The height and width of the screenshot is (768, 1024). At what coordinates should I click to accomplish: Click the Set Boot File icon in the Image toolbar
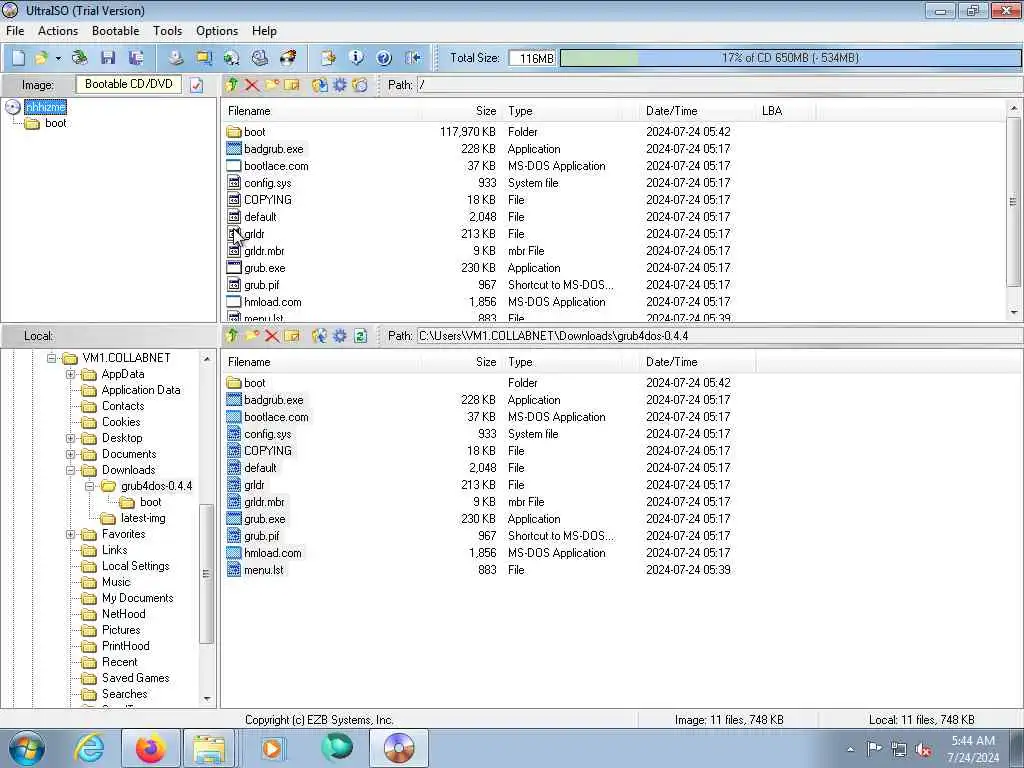pos(360,85)
